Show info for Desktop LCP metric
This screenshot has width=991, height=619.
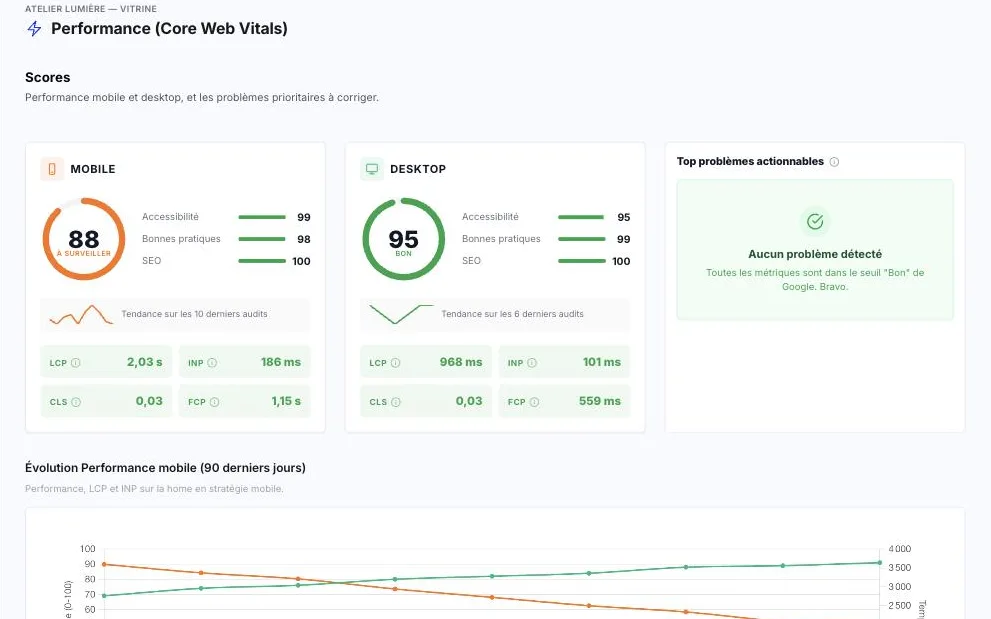(x=396, y=363)
